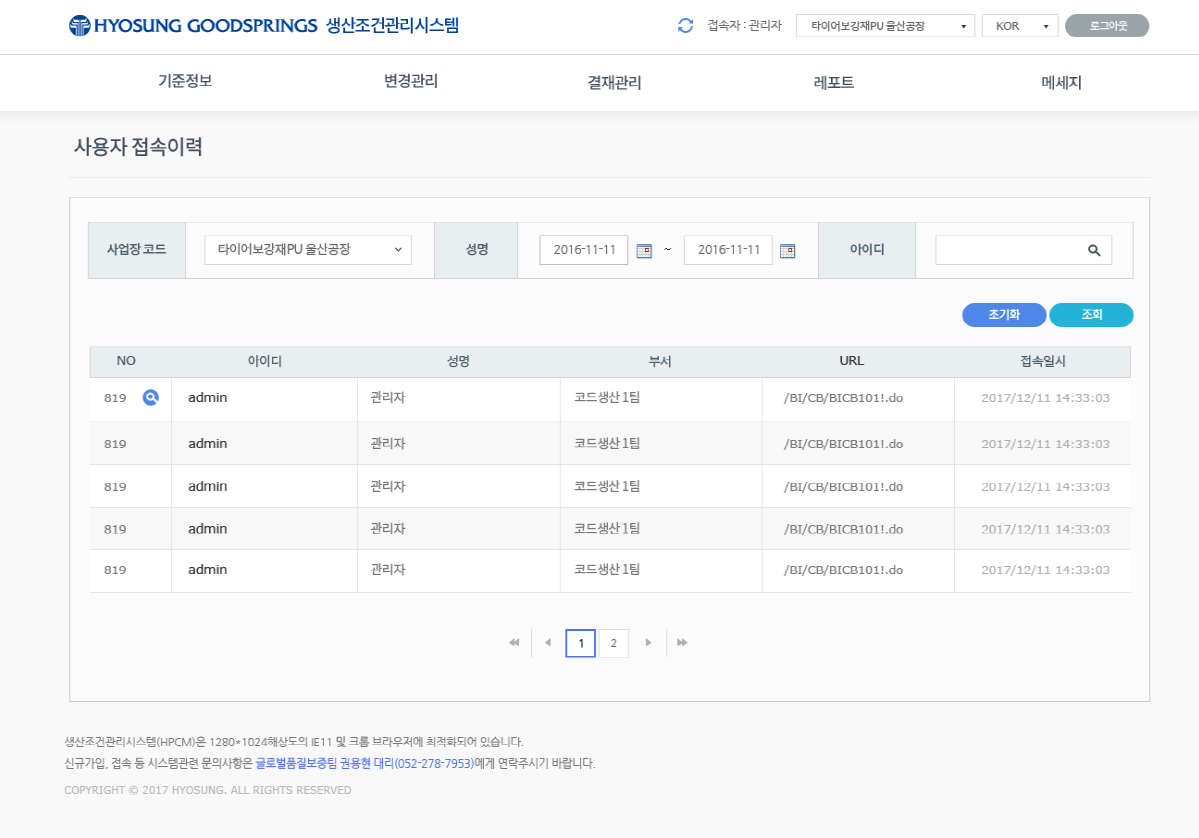1199x838 pixels.
Task: Open the 레포트 menu
Action: (834, 83)
